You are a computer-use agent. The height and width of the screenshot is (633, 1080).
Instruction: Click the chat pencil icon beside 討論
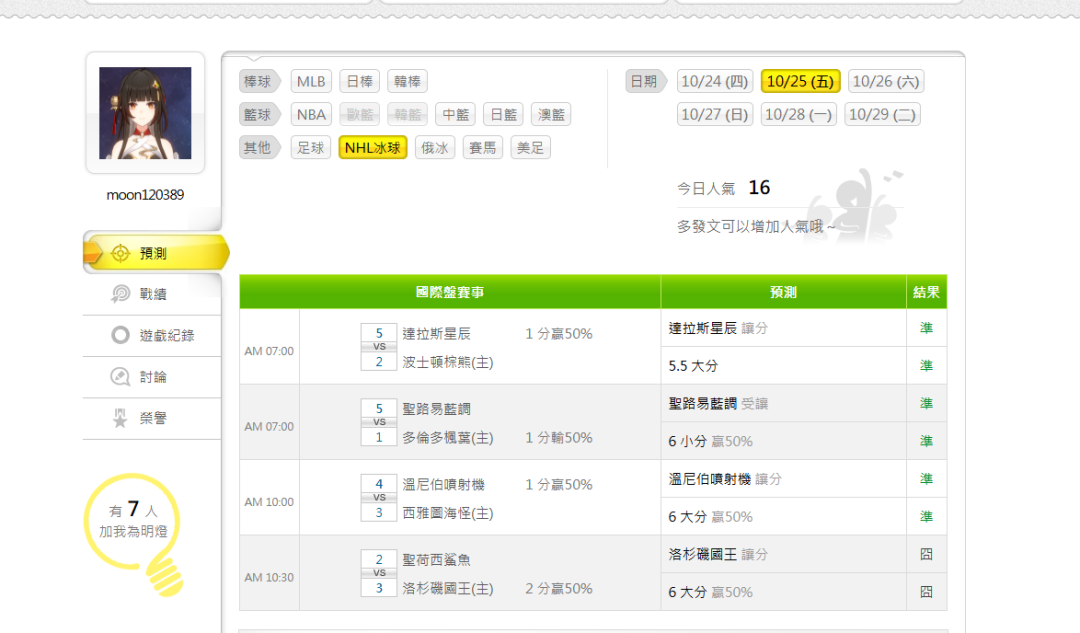(x=120, y=377)
